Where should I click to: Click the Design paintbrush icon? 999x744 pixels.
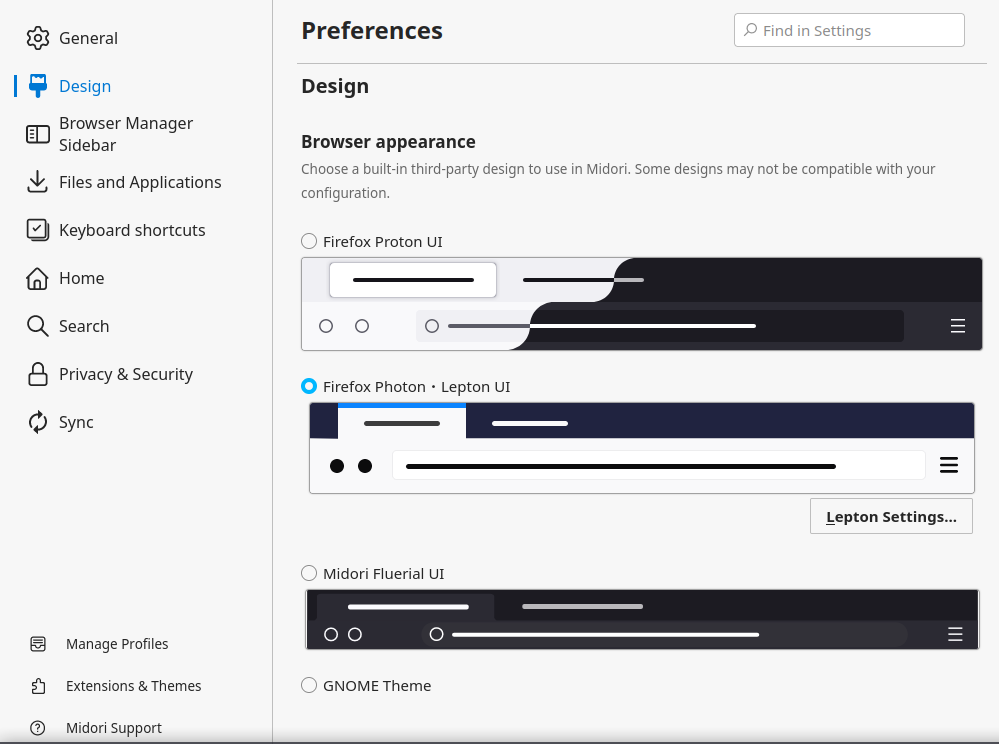(38, 86)
